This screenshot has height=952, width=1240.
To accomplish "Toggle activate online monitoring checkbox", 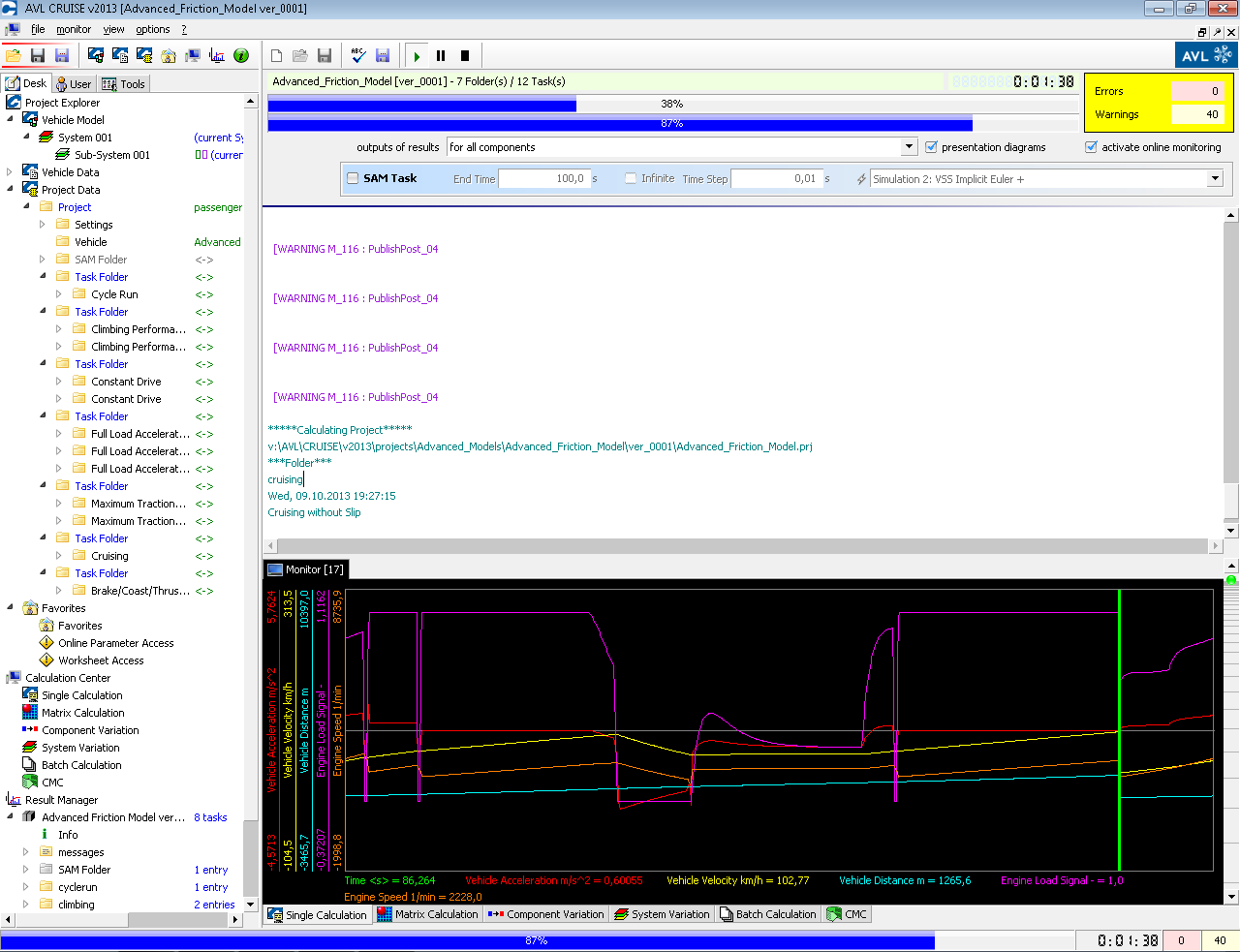I will (1091, 147).
